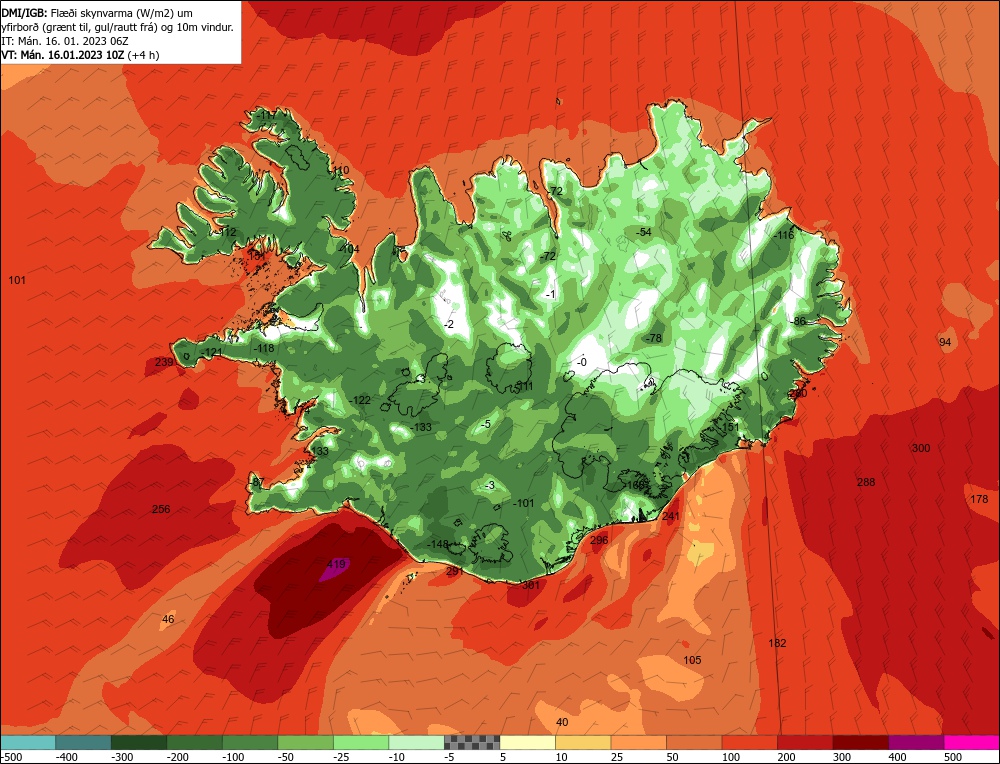Image resolution: width=1000 pixels, height=764 pixels.
Task: Click the -121 value on the western peninsula
Action: [211, 353]
